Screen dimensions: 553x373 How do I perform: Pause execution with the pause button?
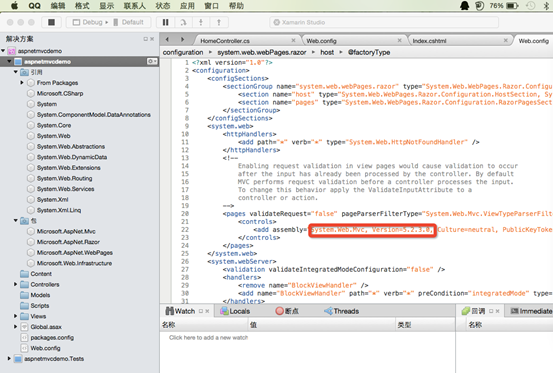165,22
